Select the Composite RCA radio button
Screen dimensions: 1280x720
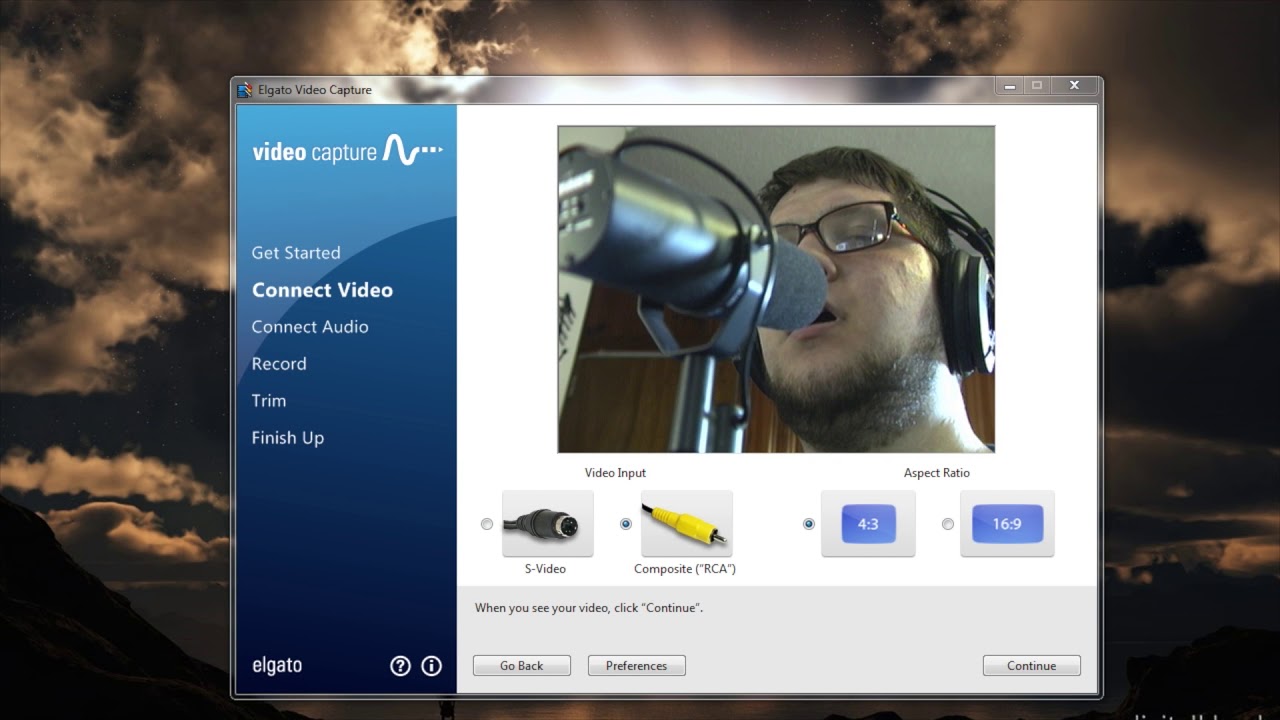click(626, 524)
